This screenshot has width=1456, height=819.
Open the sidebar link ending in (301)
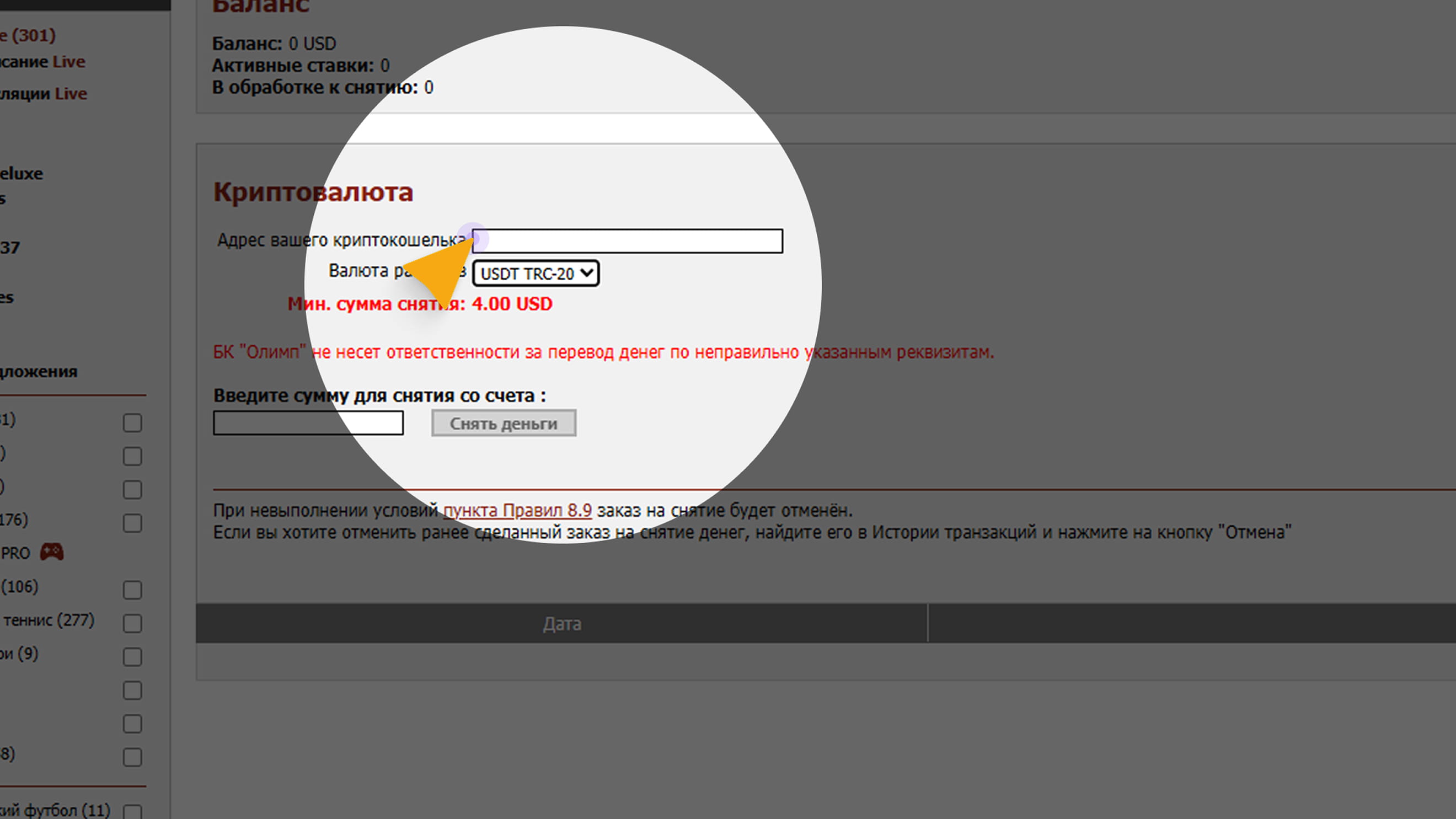pyautogui.click(x=28, y=35)
